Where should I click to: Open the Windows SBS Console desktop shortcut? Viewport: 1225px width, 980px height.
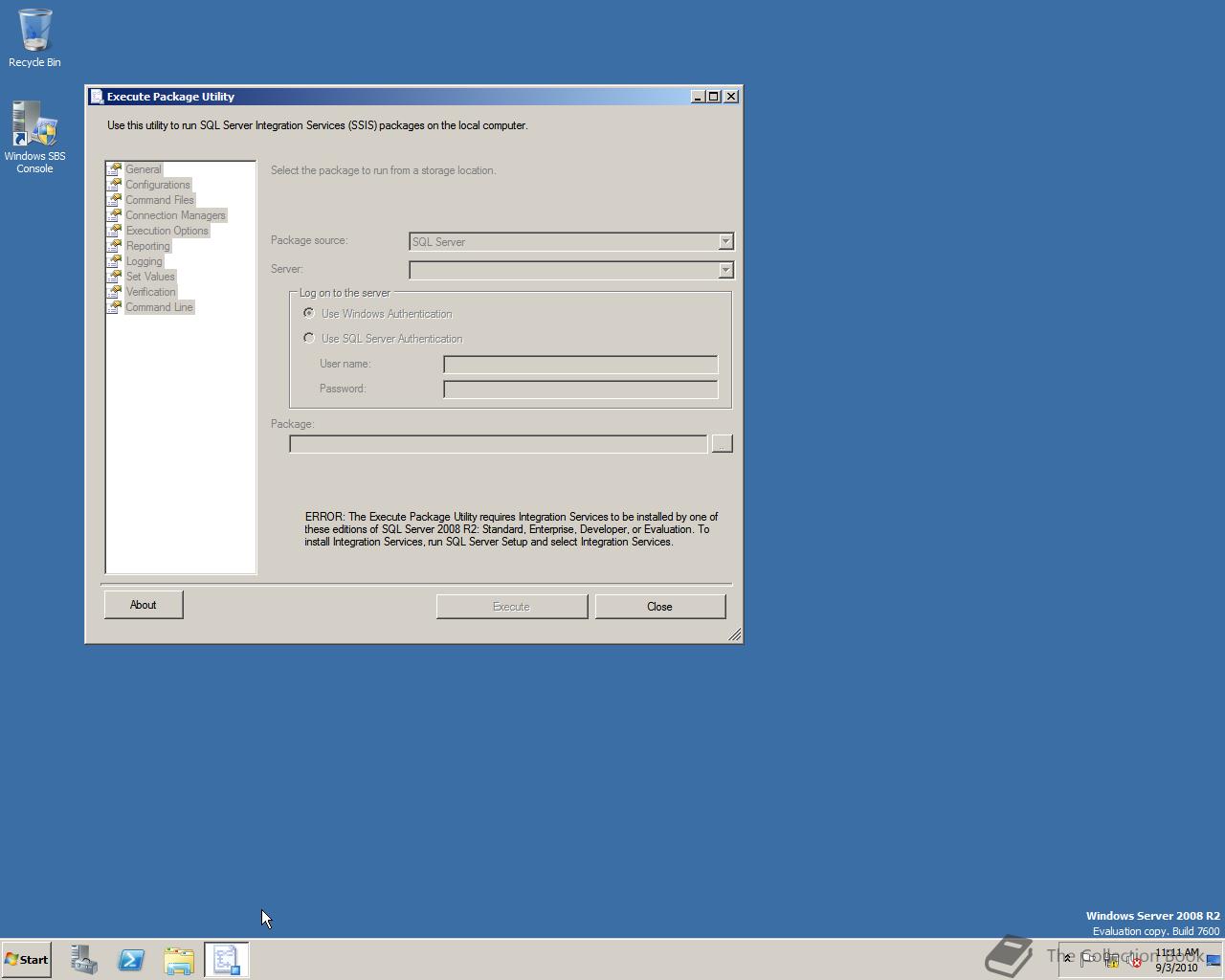[x=34, y=138]
